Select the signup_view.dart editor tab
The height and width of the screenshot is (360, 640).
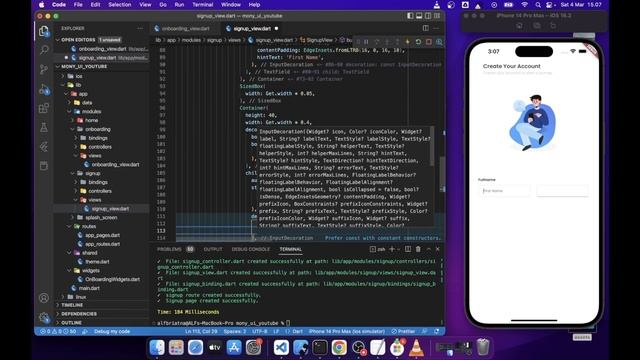(x=251, y=29)
